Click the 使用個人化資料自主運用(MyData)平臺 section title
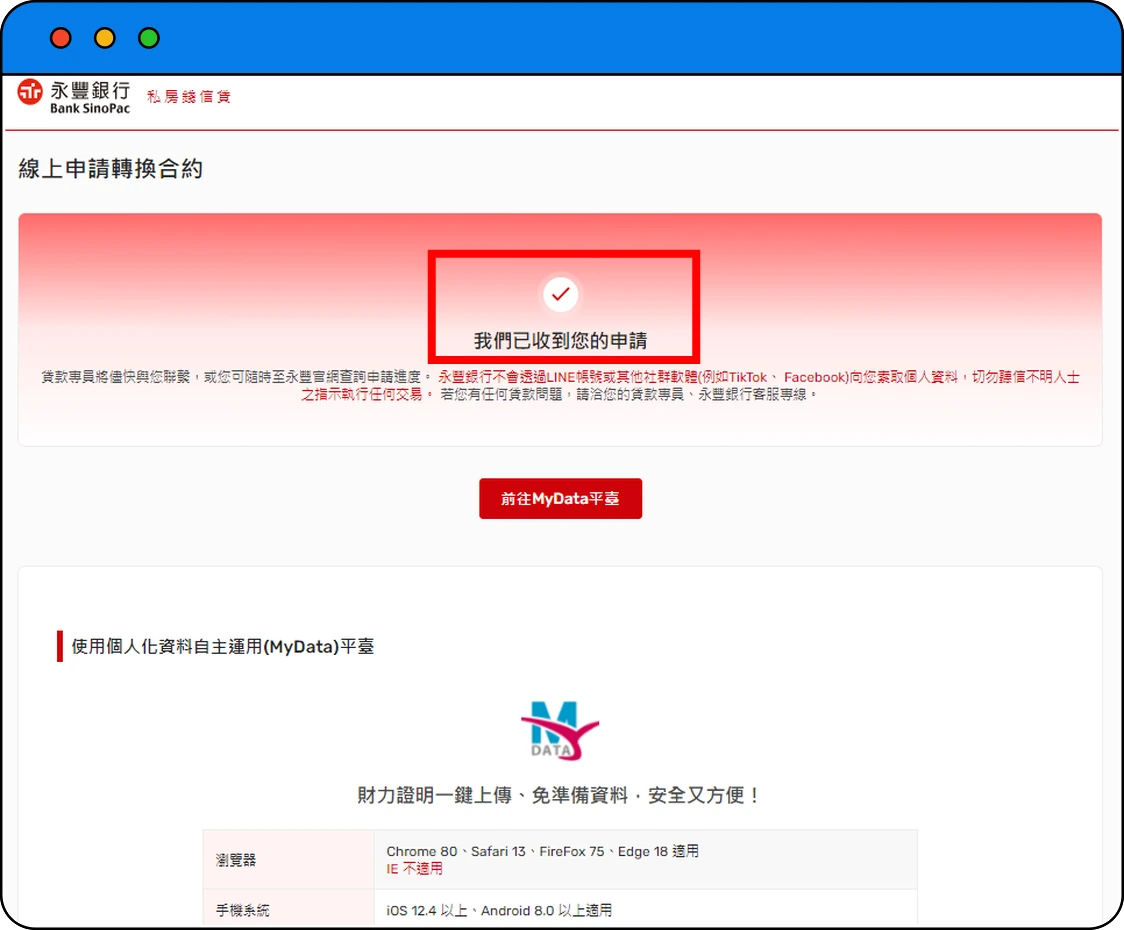The height and width of the screenshot is (930, 1124). coord(223,647)
